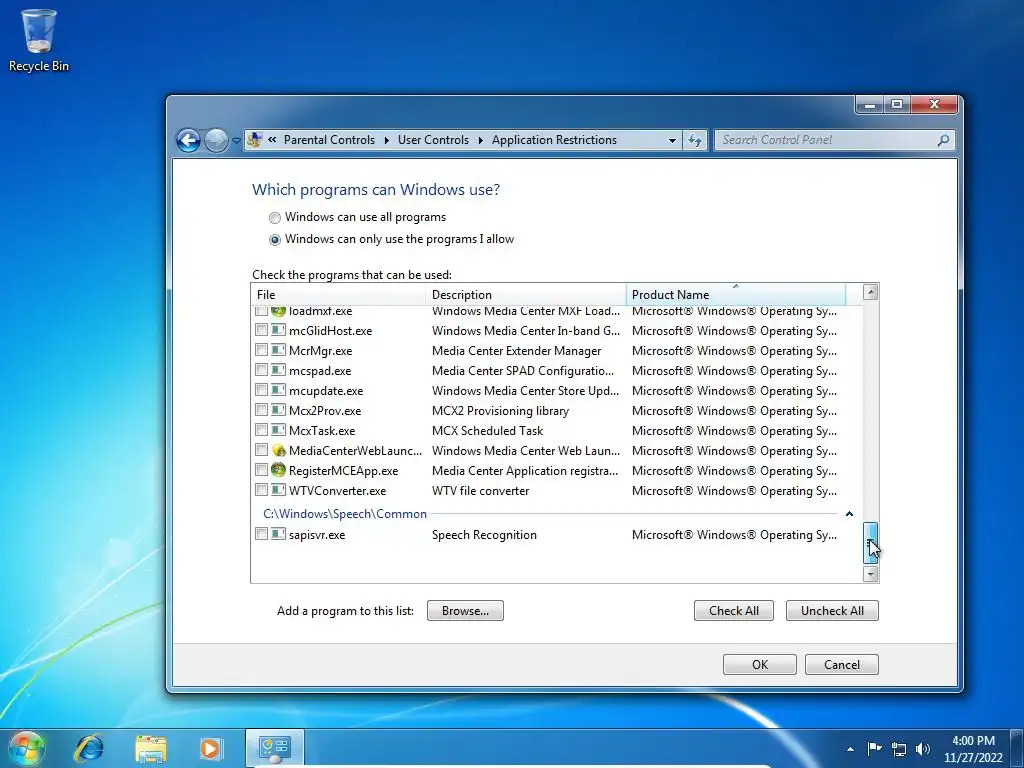Check the McxTask.exe checkbox

[261, 430]
